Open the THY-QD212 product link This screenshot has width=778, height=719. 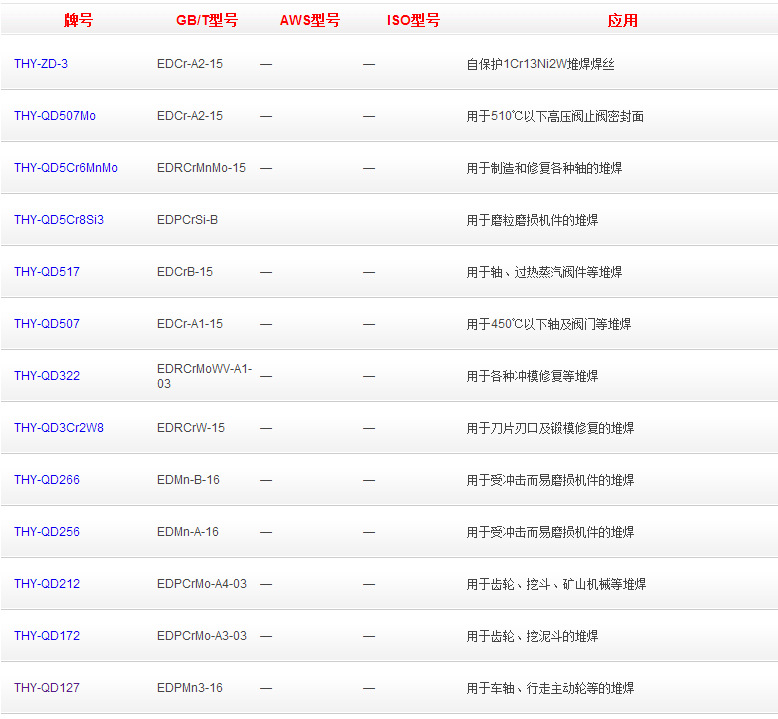click(x=47, y=584)
